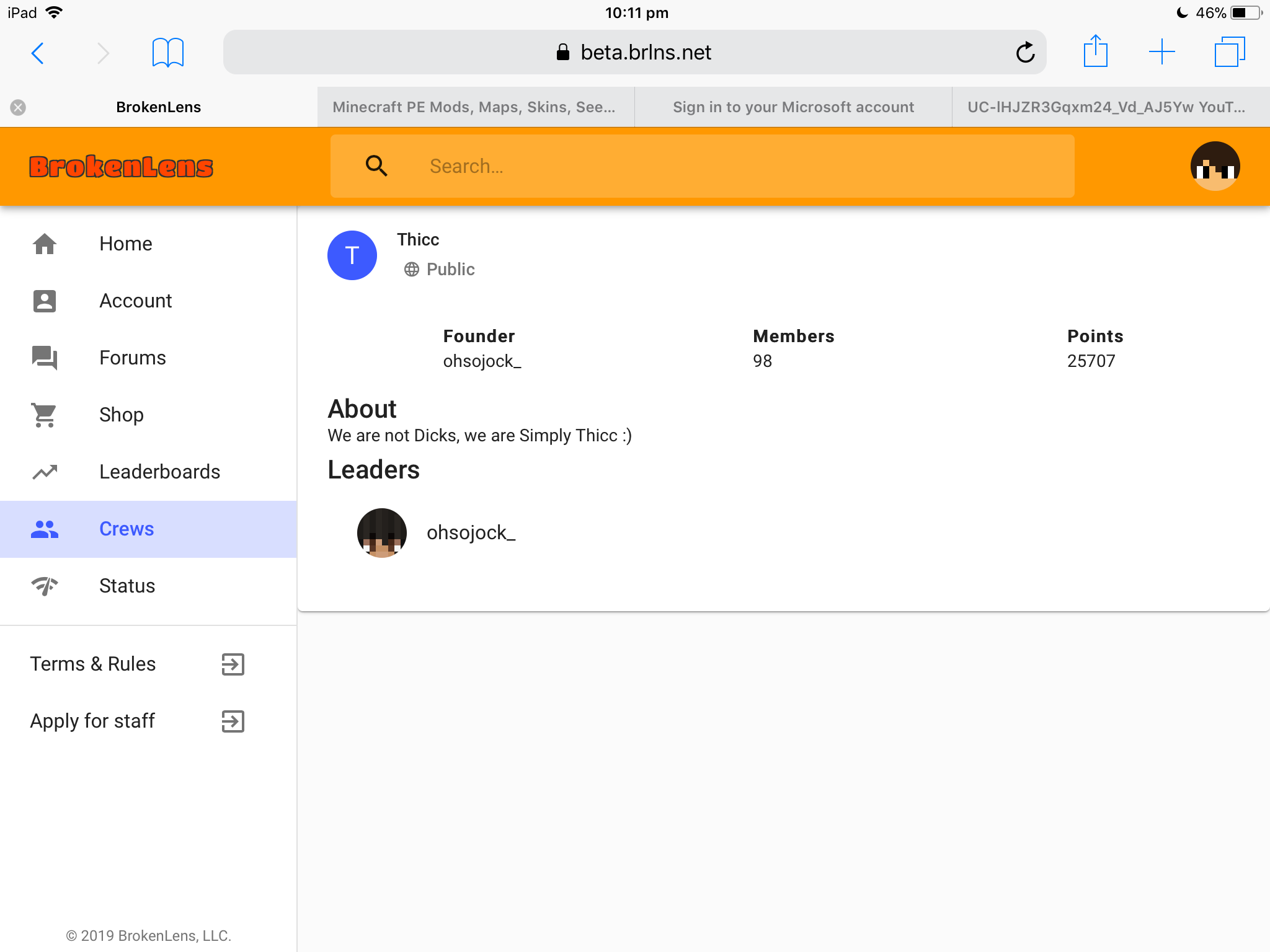
Task: Open the Safari bookmarks book icon
Action: [168, 53]
